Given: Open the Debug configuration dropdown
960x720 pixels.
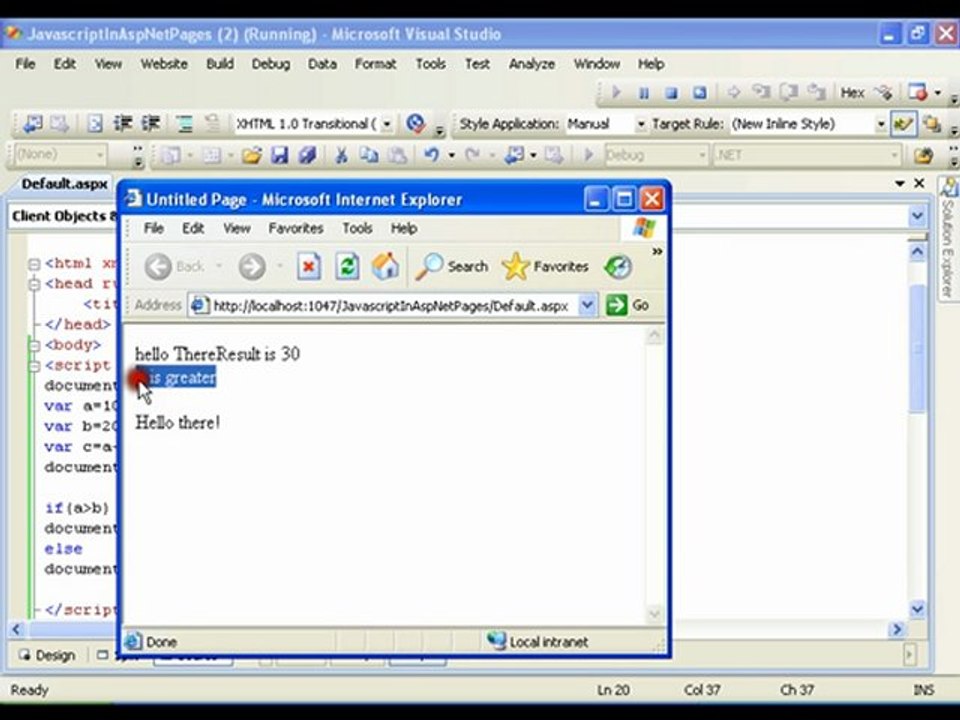Looking at the screenshot, I should [x=702, y=156].
